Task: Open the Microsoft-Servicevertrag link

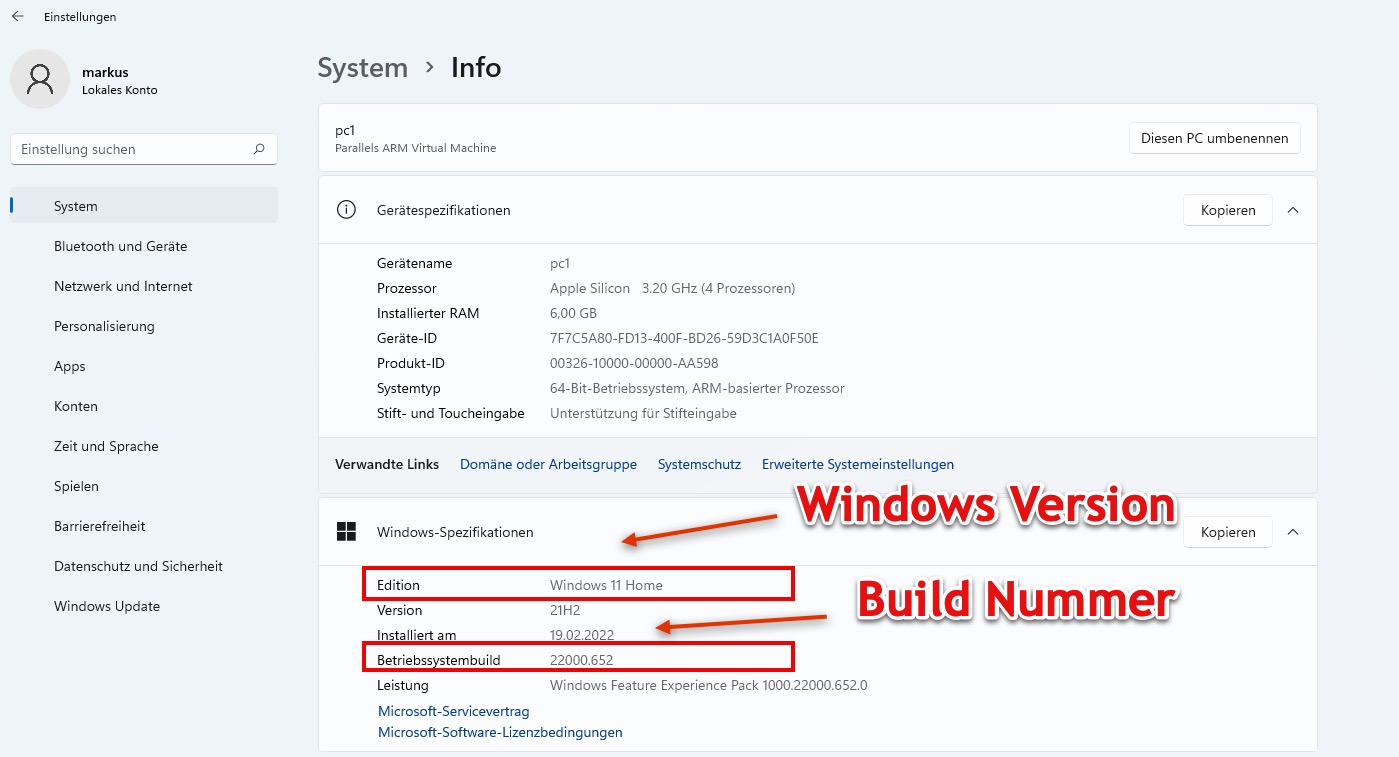Action: [453, 711]
